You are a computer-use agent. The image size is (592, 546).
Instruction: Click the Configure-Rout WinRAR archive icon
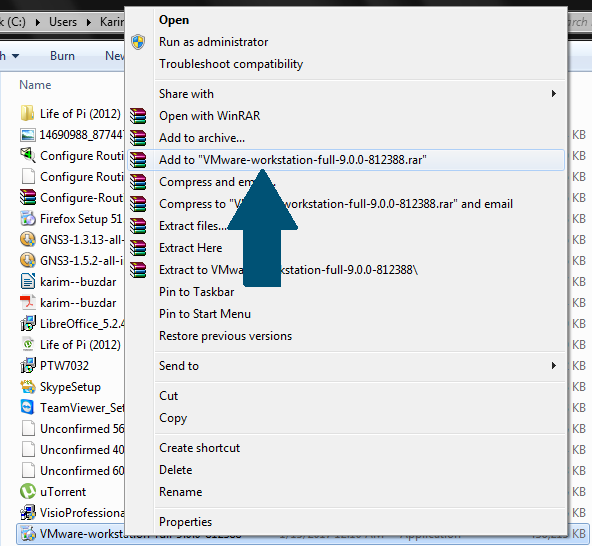[28, 197]
